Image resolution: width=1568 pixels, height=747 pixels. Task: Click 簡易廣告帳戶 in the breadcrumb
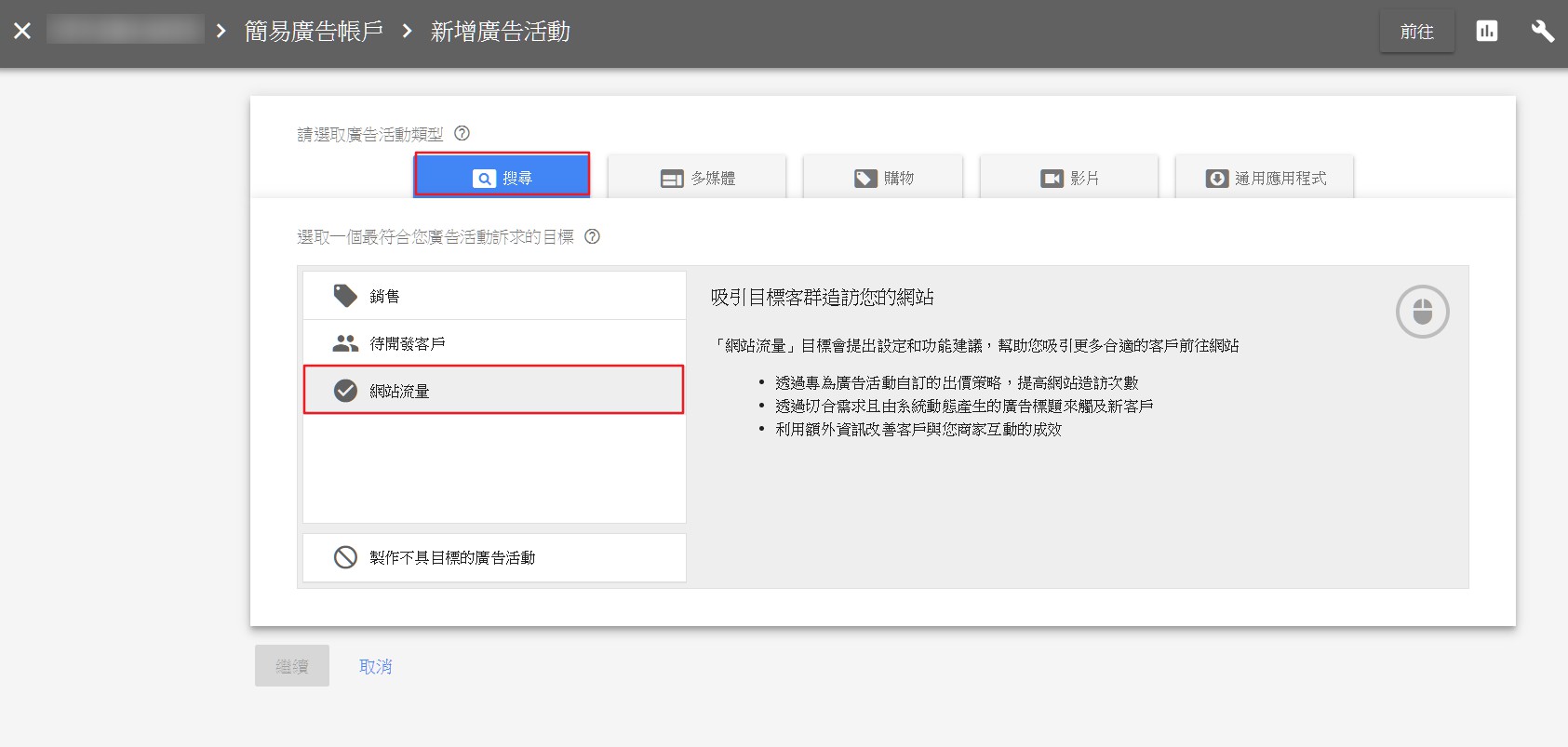pos(314,32)
